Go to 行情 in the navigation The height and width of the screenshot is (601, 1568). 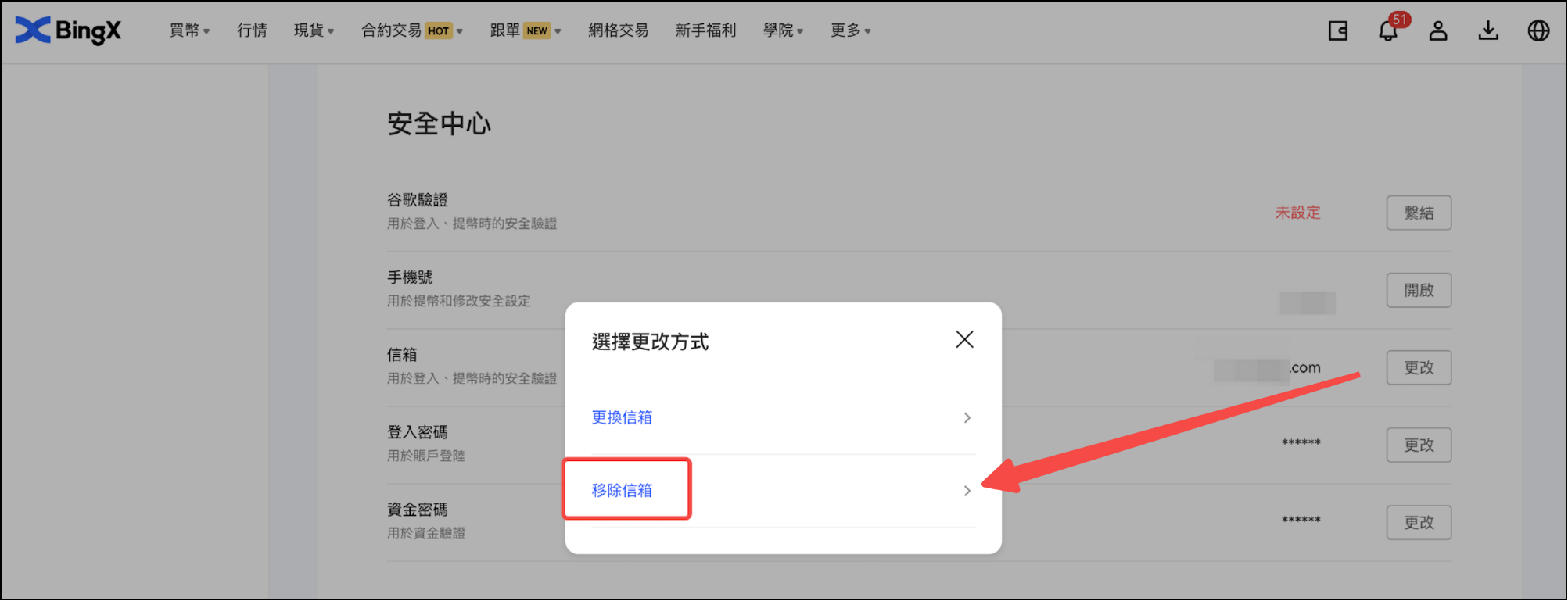coord(252,31)
